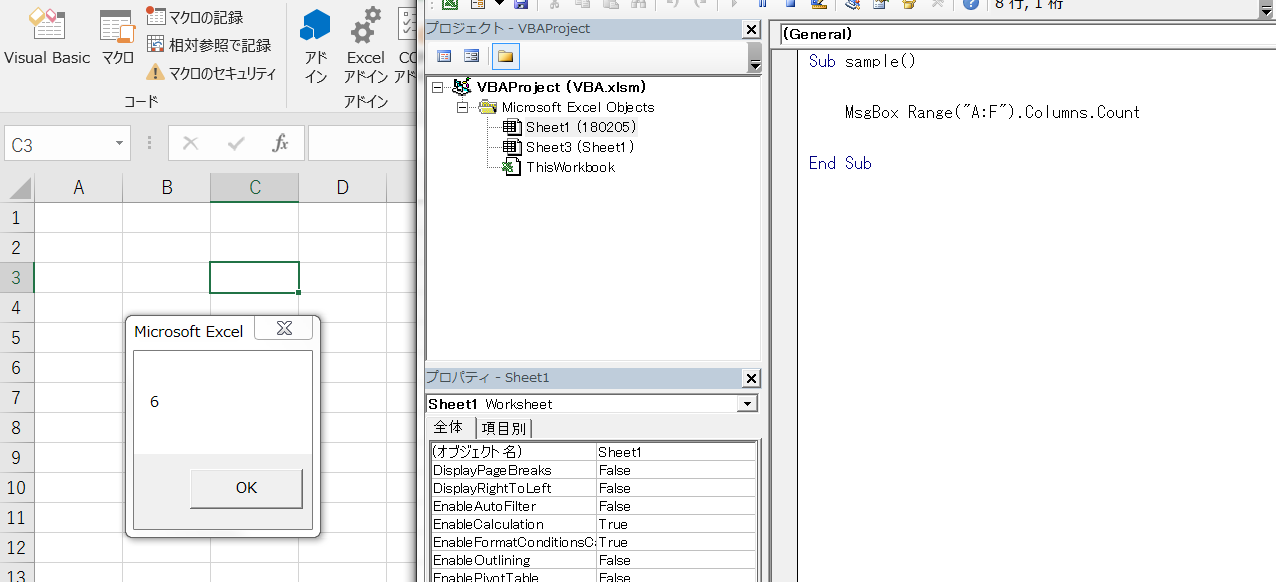The height and width of the screenshot is (582, 1276).
Task: Click the fx insert function icon
Action: [281, 144]
